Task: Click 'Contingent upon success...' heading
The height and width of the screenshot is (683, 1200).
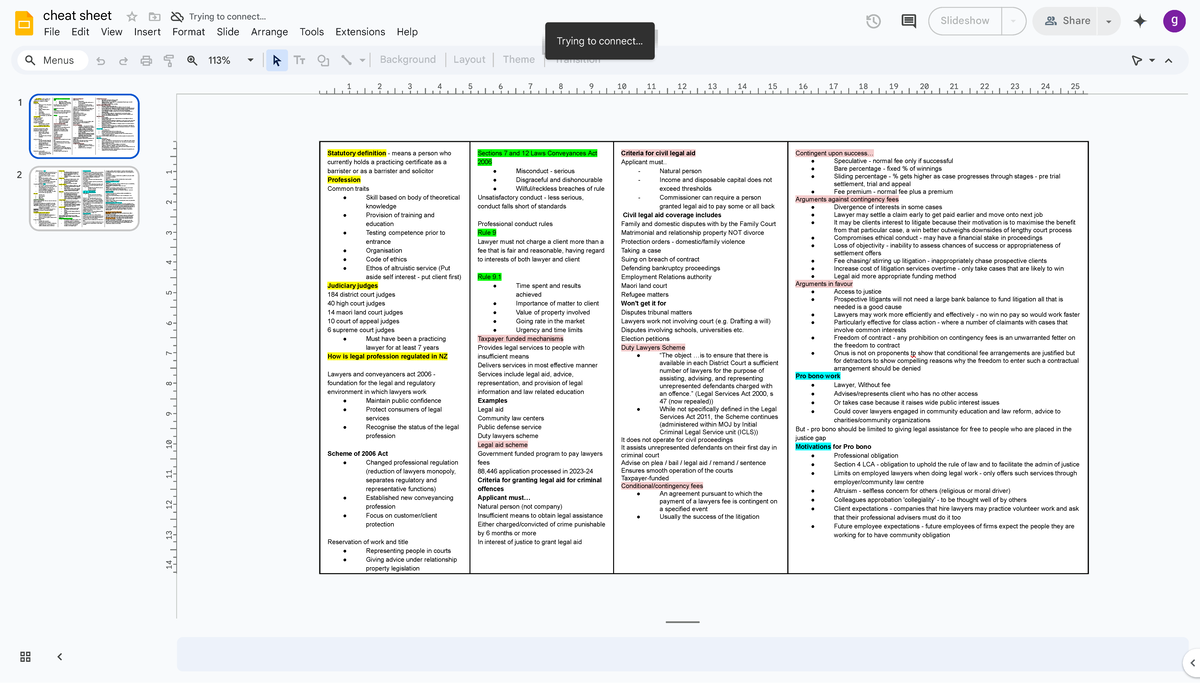Action: [x=834, y=153]
